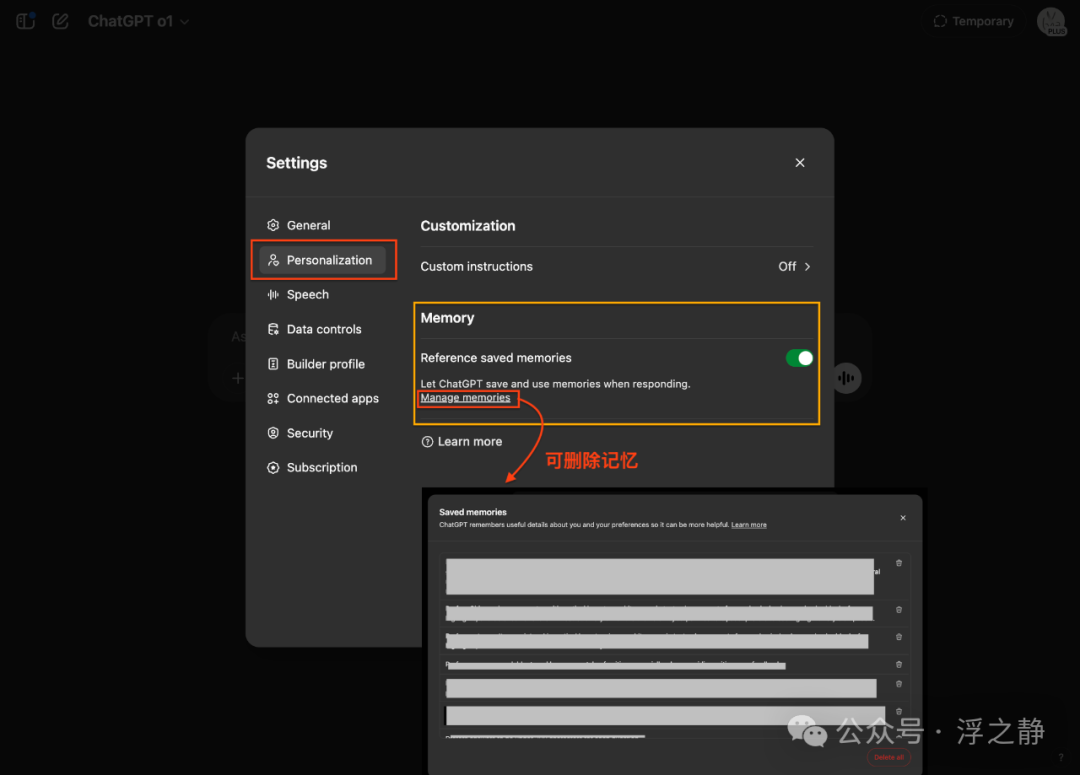Click trash icon on second memory
Screen dimensions: 1080x775
898,609
